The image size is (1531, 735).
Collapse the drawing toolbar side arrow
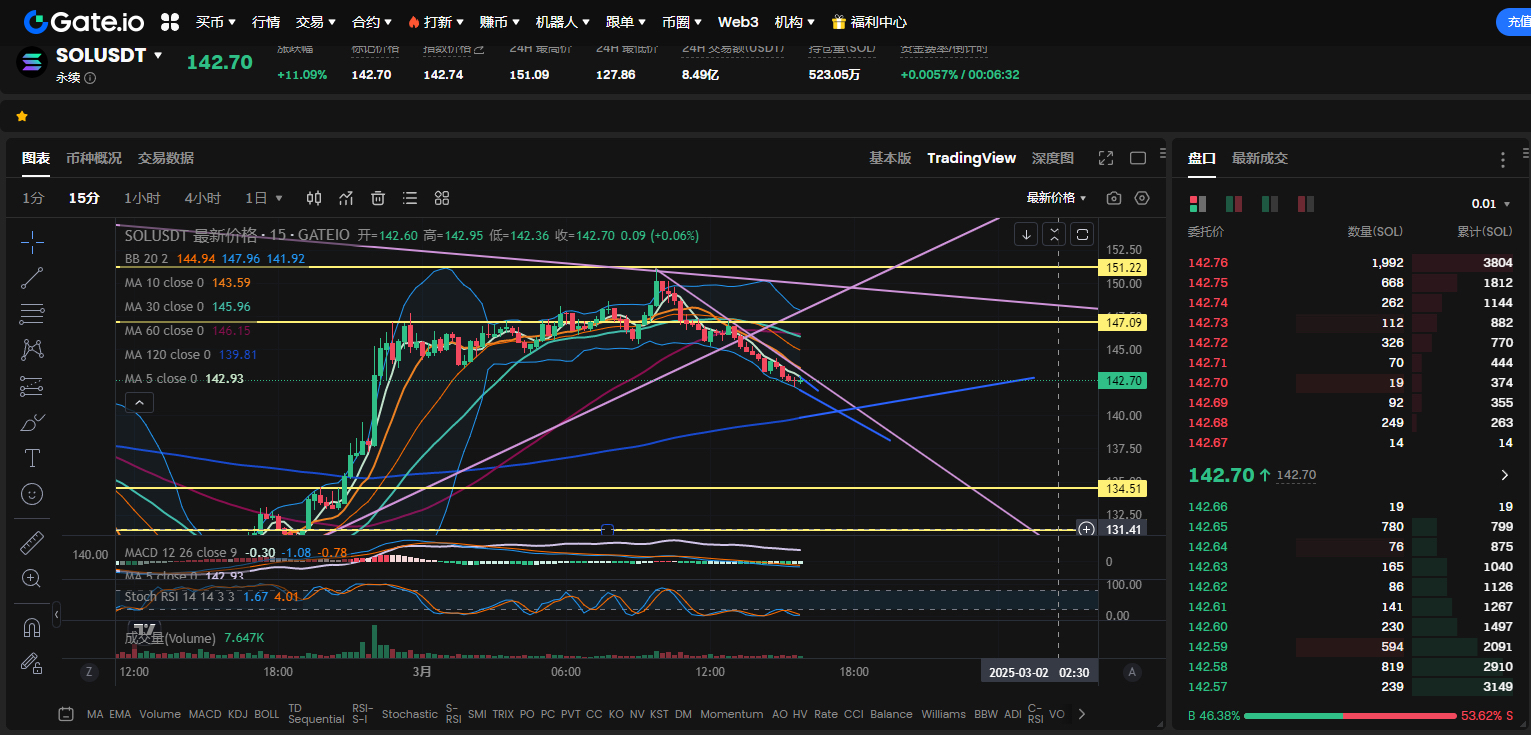pyautogui.click(x=57, y=614)
